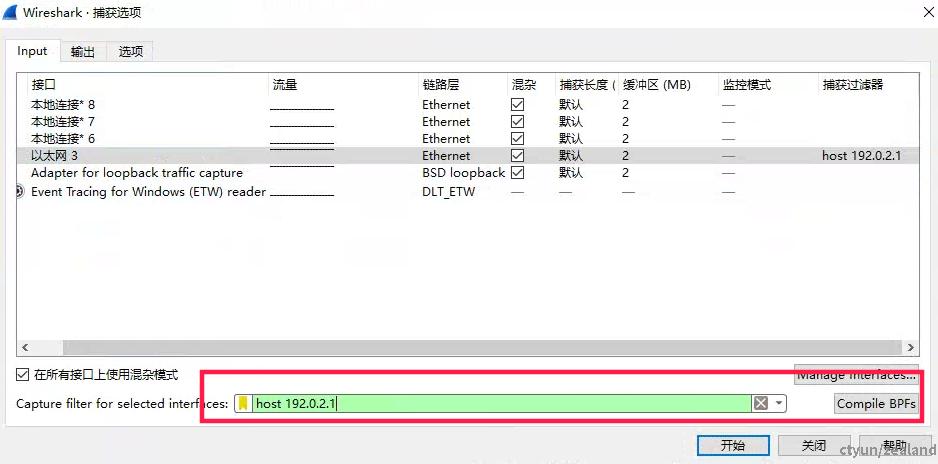
Task: Toggle promiscuous checkbox for 本地连接* 8
Action: [x=517, y=105]
